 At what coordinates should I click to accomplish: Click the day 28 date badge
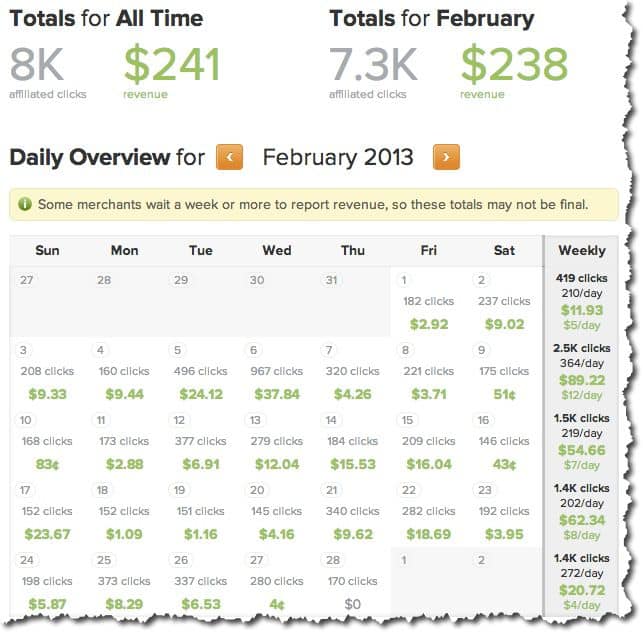[331, 560]
